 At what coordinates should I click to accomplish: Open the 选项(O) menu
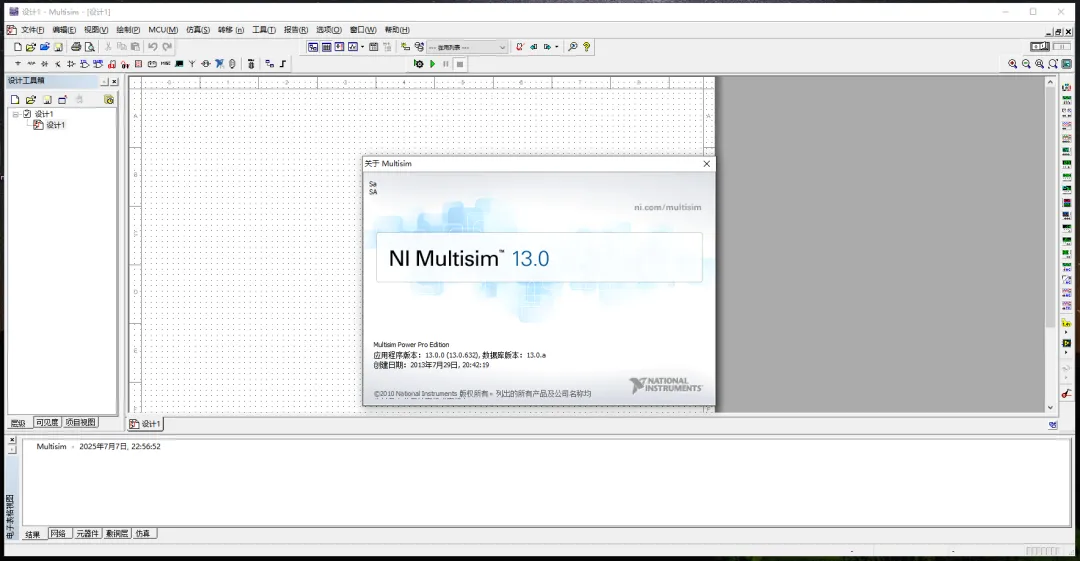pyautogui.click(x=329, y=30)
